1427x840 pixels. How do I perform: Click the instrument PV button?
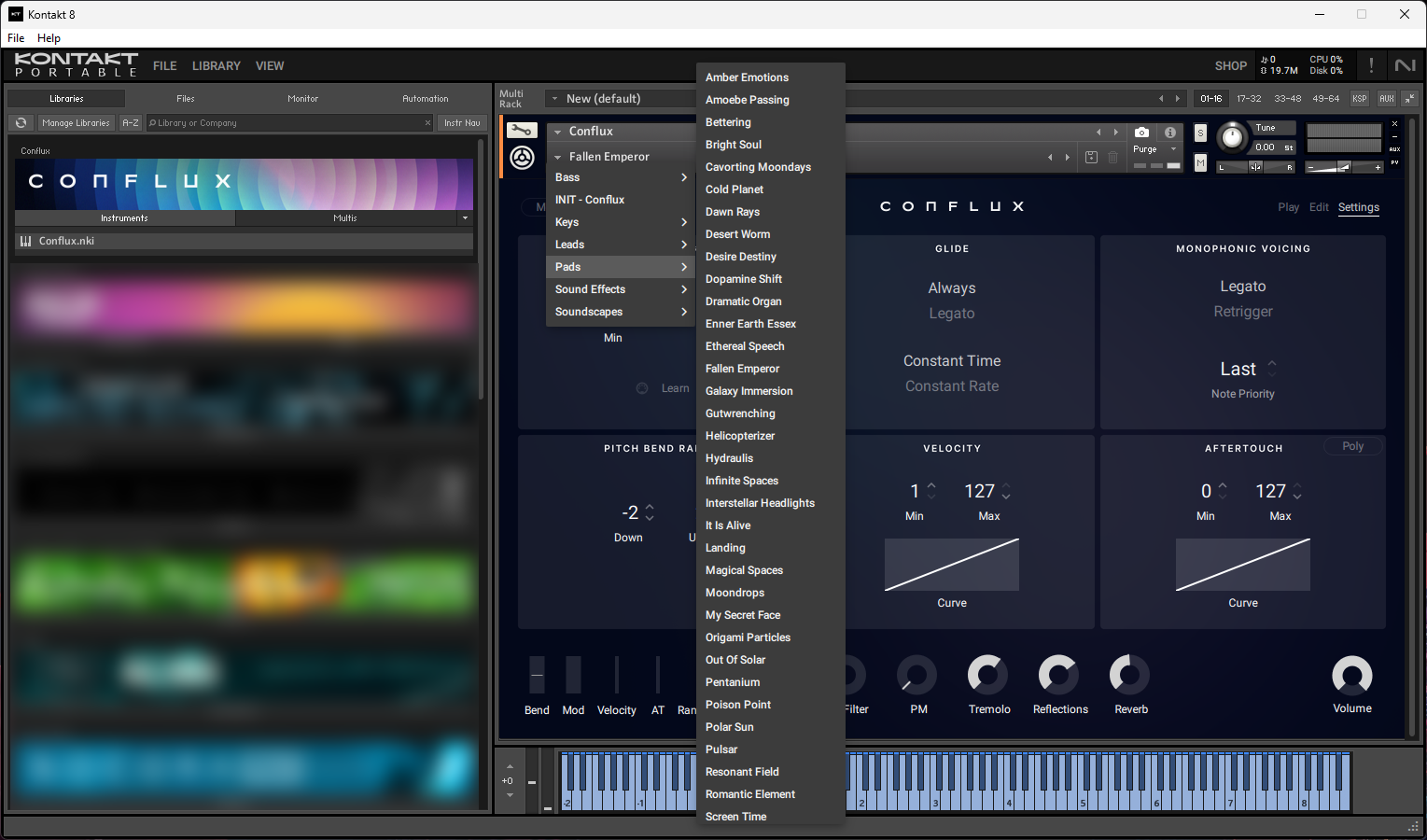click(x=1395, y=162)
